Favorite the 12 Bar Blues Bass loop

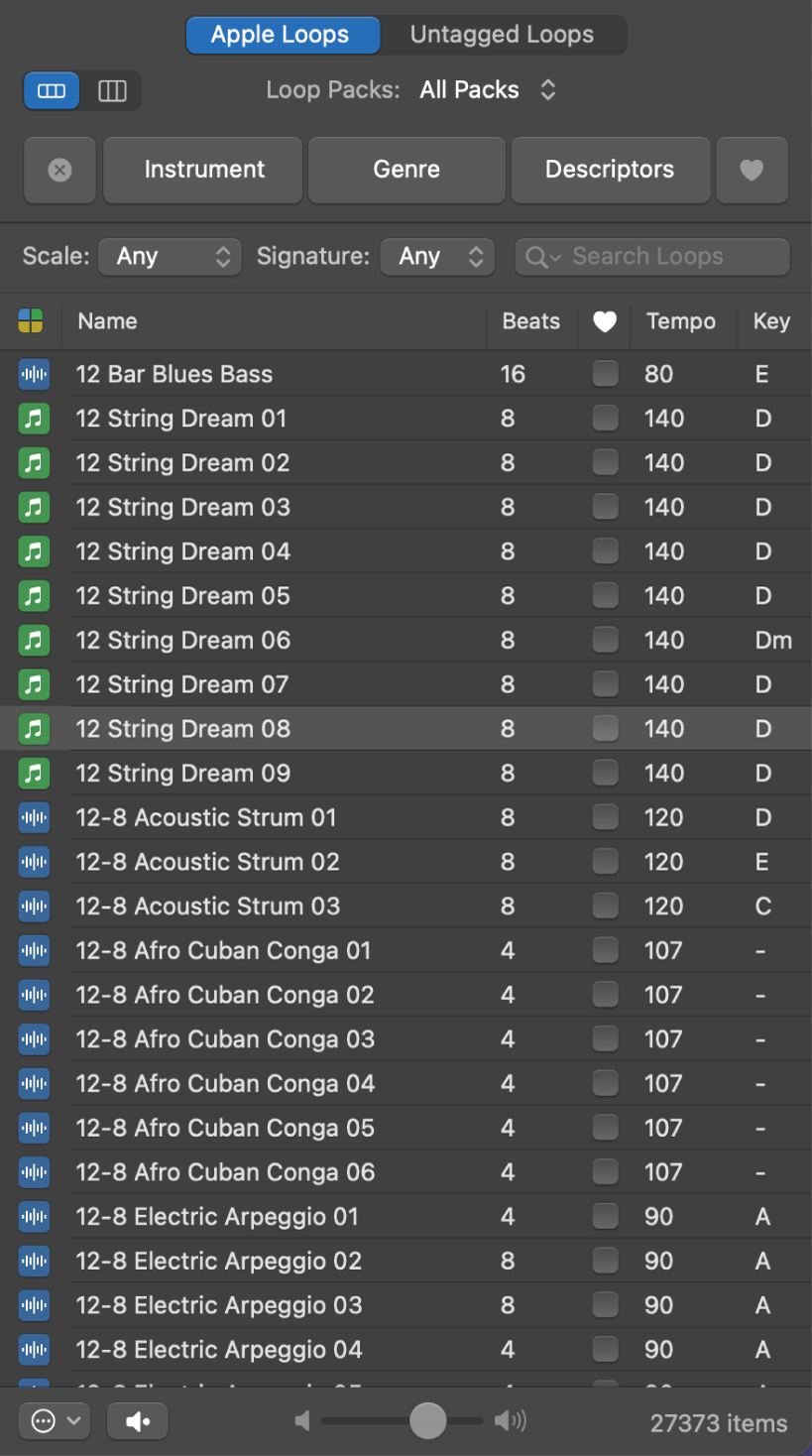pos(605,374)
